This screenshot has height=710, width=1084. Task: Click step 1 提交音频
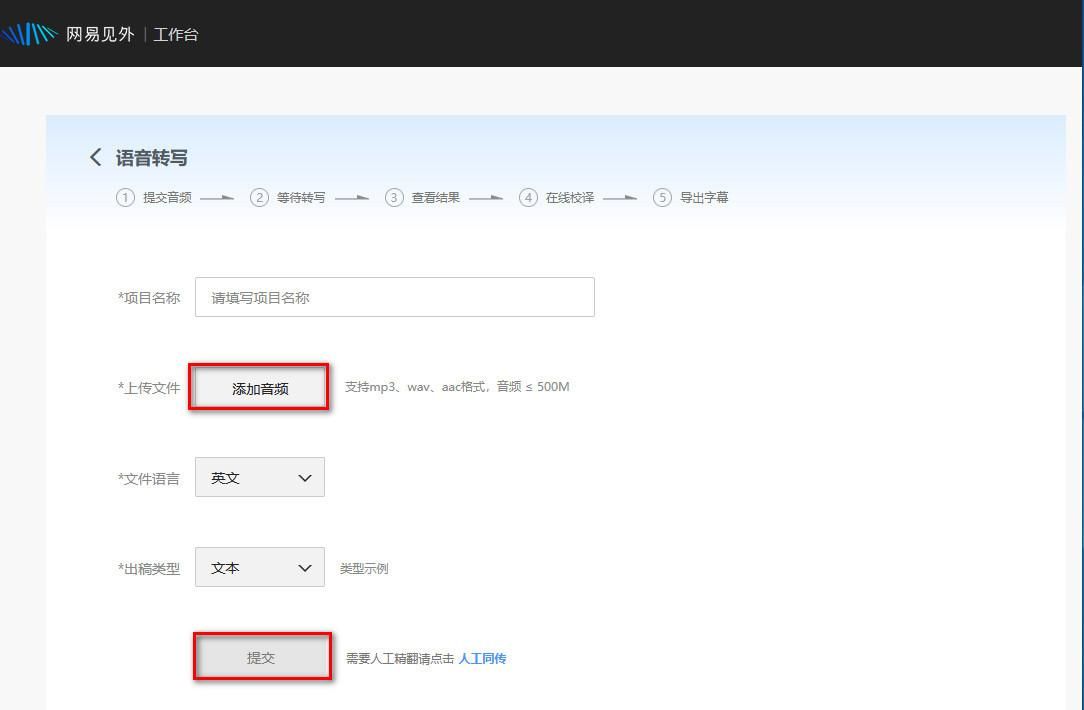click(x=154, y=198)
